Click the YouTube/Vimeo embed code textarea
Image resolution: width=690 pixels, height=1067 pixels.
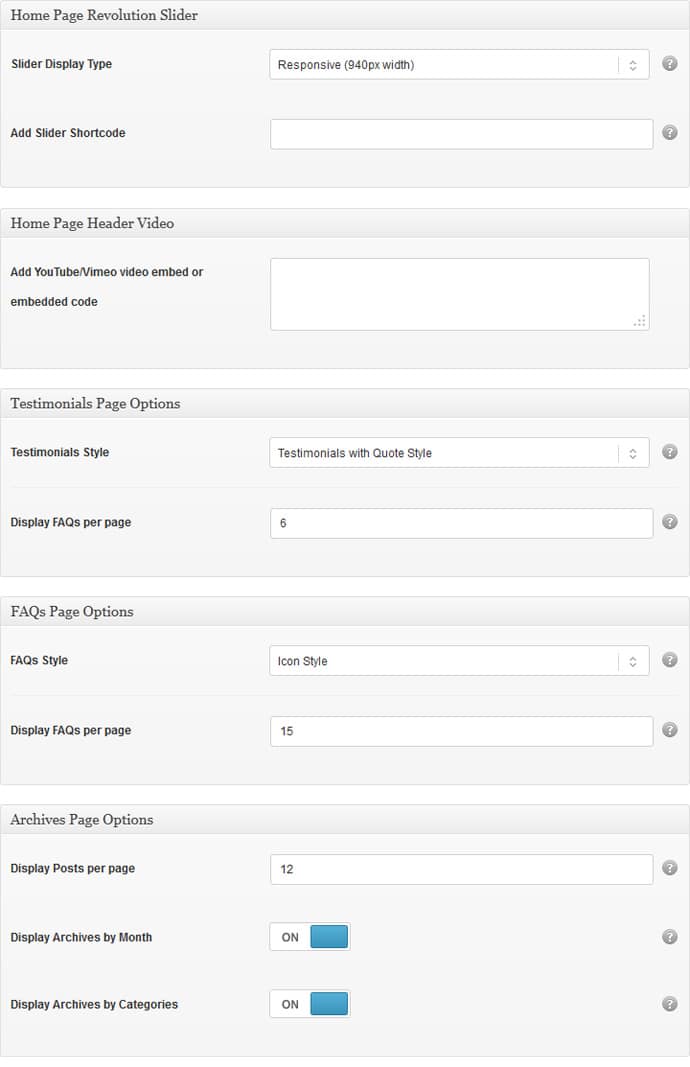coord(459,294)
